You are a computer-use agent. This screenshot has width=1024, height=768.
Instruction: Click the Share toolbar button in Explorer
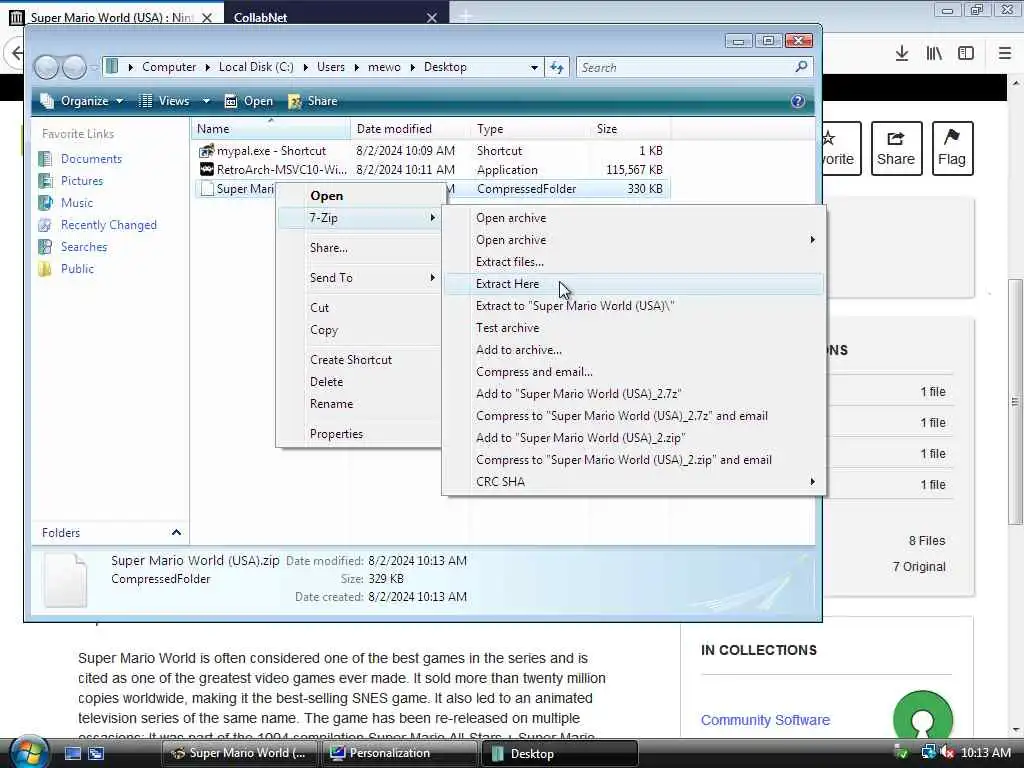coord(313,101)
